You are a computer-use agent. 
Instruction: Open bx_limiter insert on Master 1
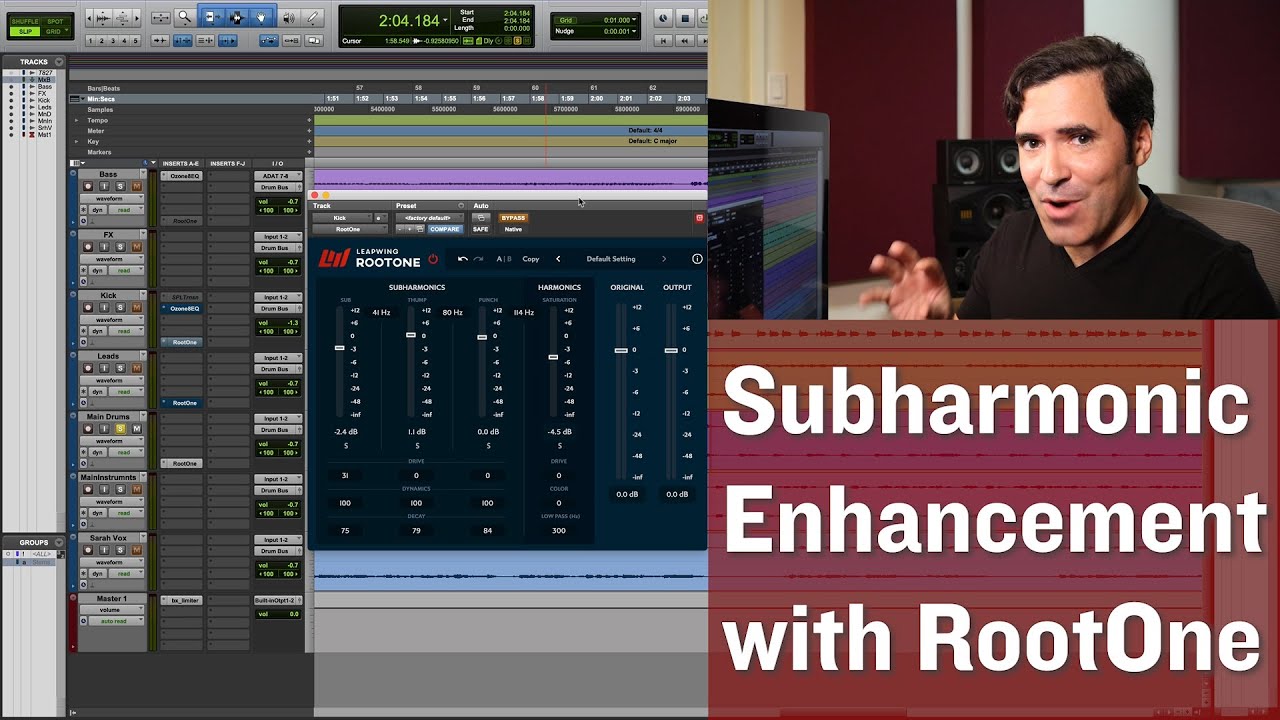click(x=181, y=600)
